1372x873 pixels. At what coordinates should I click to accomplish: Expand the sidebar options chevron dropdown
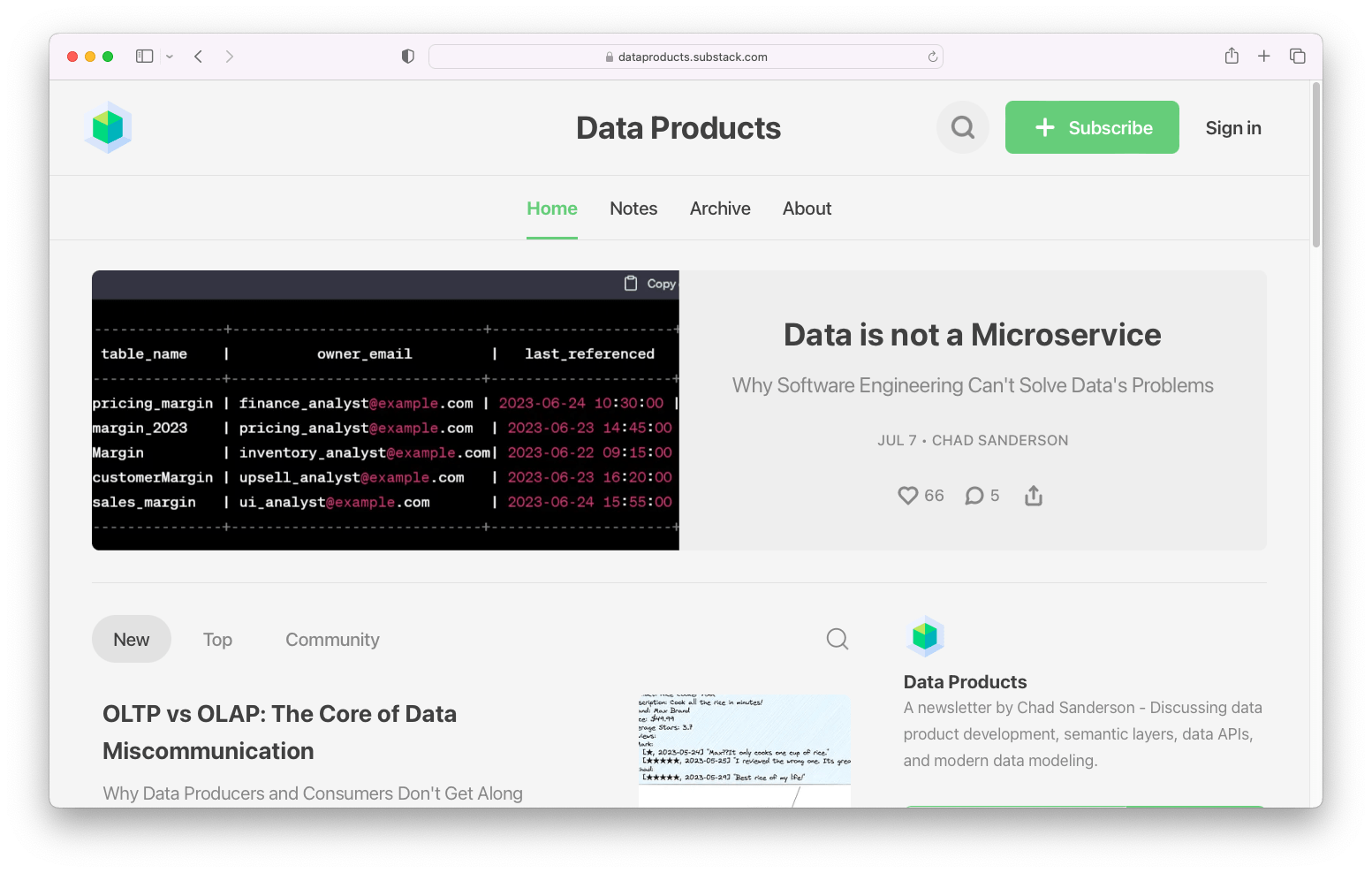point(170,57)
